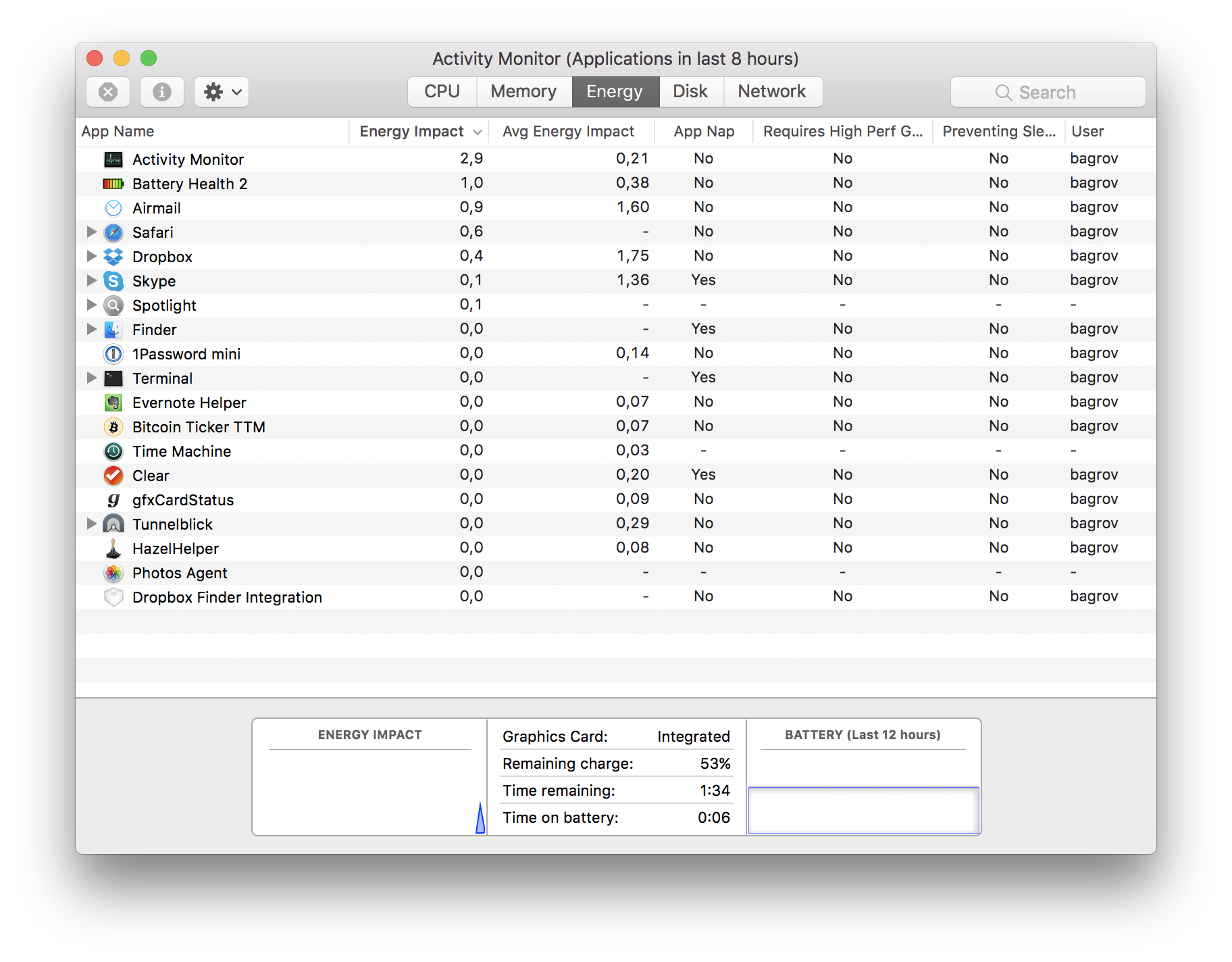Expand the Dropbox process group
Image resolution: width=1232 pixels, height=962 pixels.
pos(92,256)
